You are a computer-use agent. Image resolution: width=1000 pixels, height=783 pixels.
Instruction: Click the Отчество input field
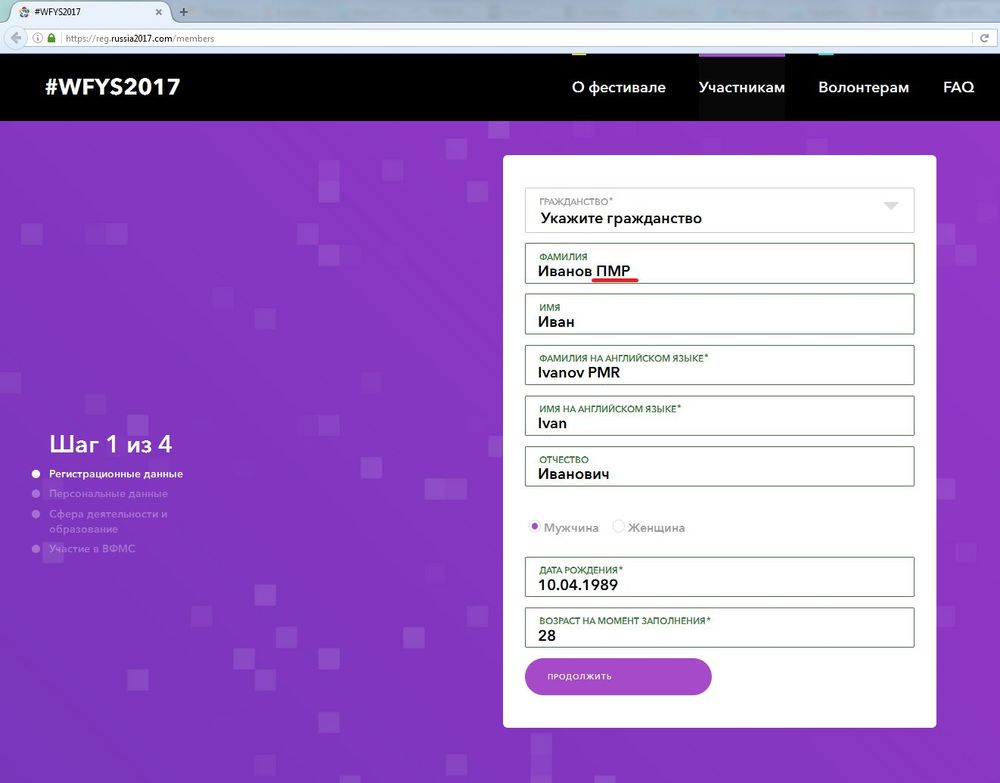coord(719,466)
